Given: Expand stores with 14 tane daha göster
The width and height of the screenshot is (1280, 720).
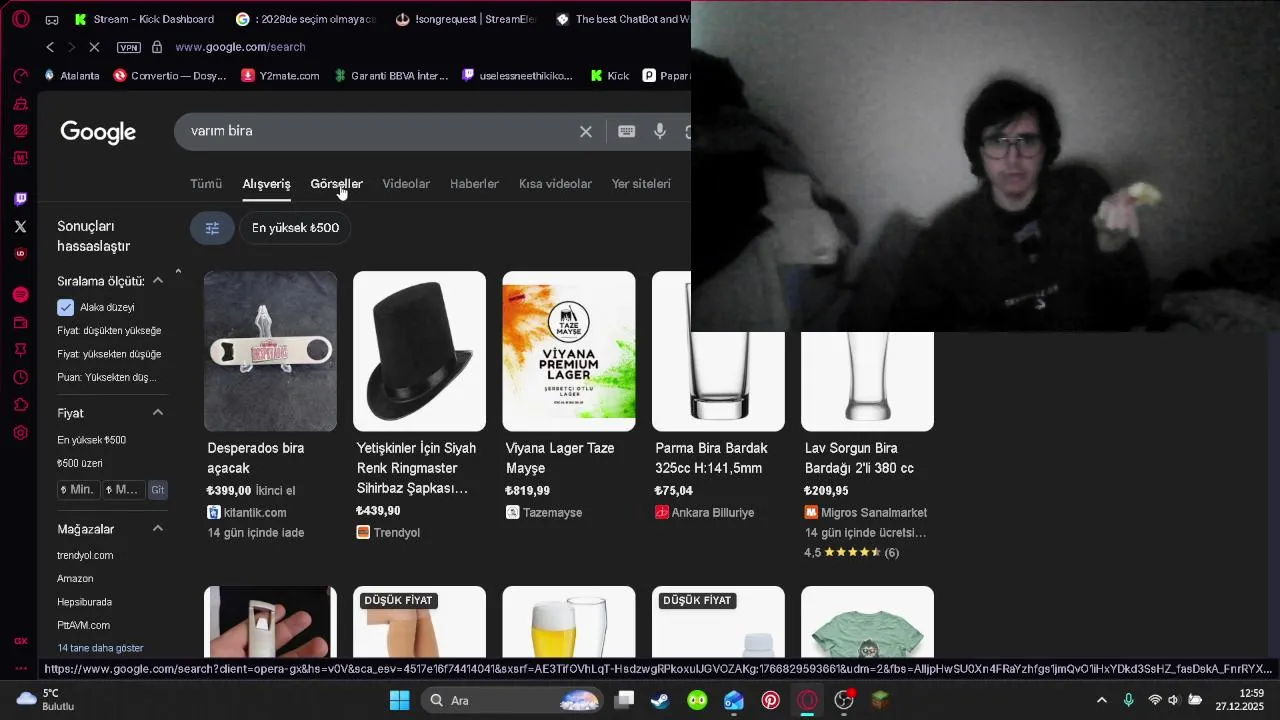Looking at the screenshot, I should 100,648.
